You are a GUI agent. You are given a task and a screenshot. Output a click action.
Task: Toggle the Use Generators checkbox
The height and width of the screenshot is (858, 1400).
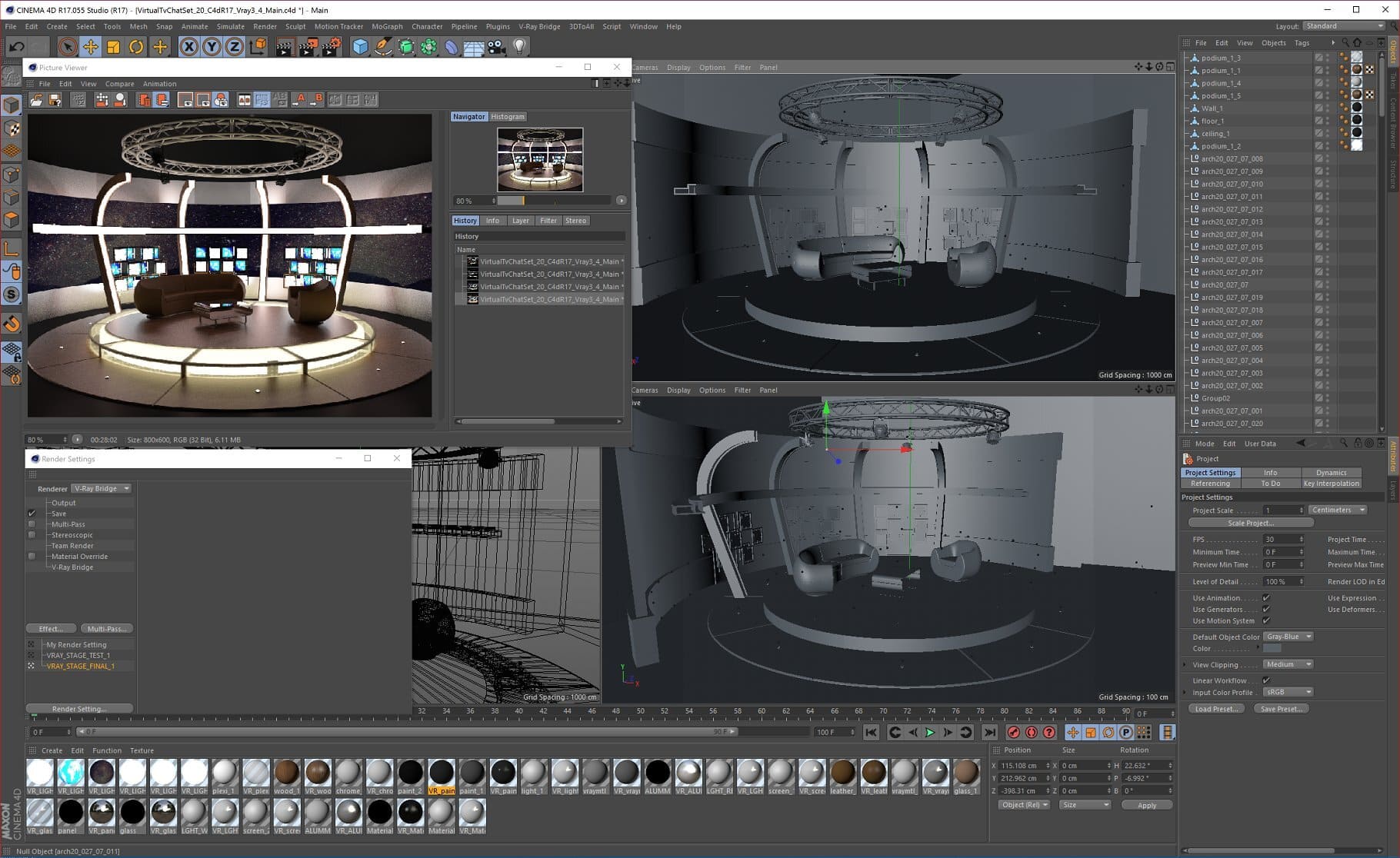pyautogui.click(x=1266, y=610)
